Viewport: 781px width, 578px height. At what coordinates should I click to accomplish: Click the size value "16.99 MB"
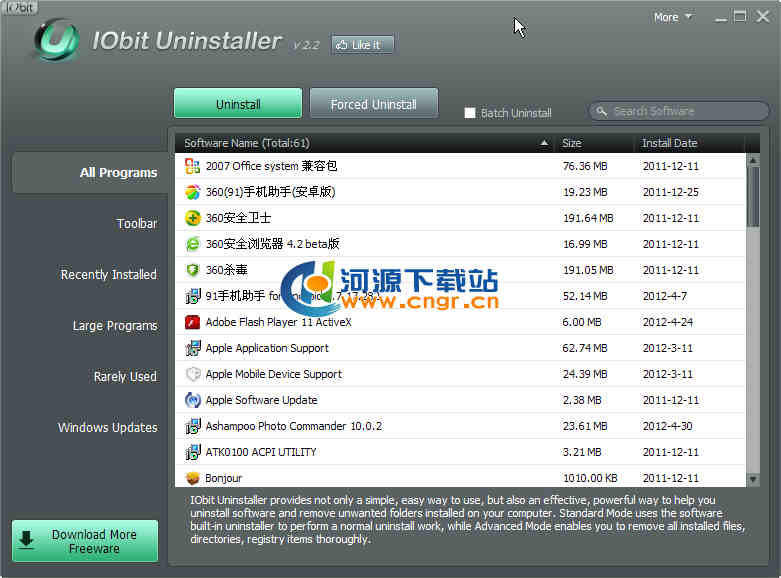click(585, 244)
